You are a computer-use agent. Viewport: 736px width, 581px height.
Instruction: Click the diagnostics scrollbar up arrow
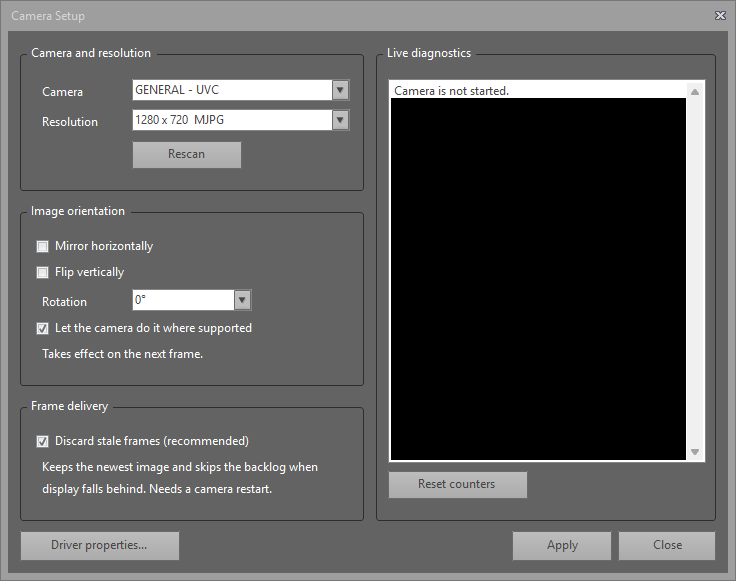click(695, 92)
